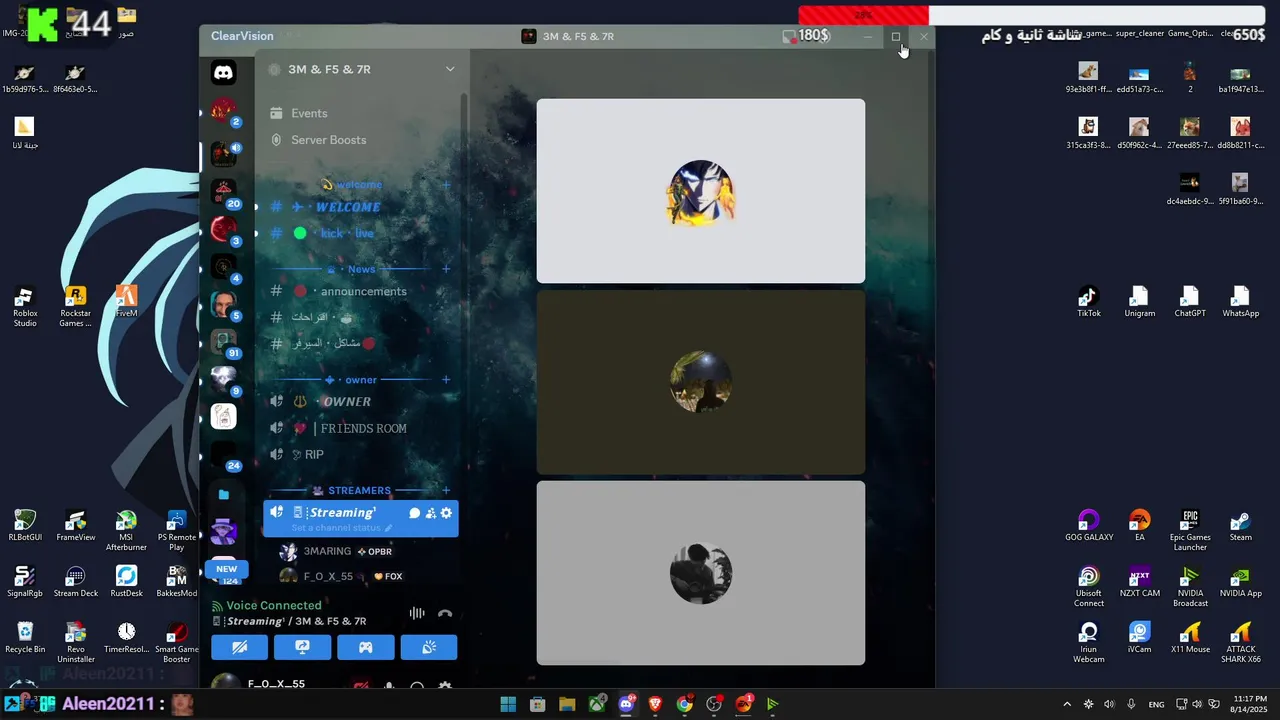The image size is (1280, 720).
Task: Open Chrome from taskbar
Action: 684,704
